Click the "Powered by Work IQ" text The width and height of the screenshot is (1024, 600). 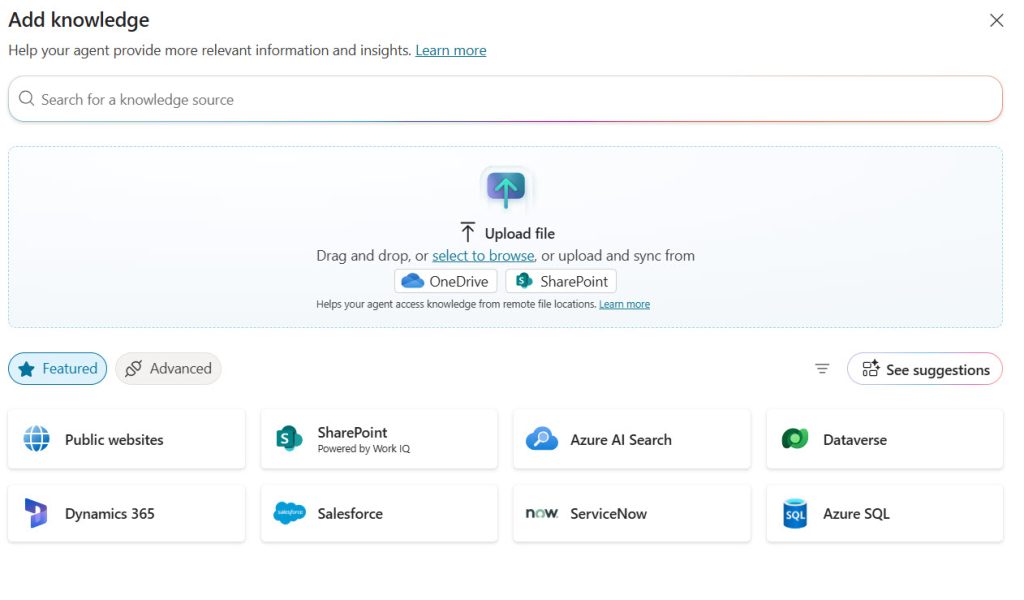coord(364,449)
